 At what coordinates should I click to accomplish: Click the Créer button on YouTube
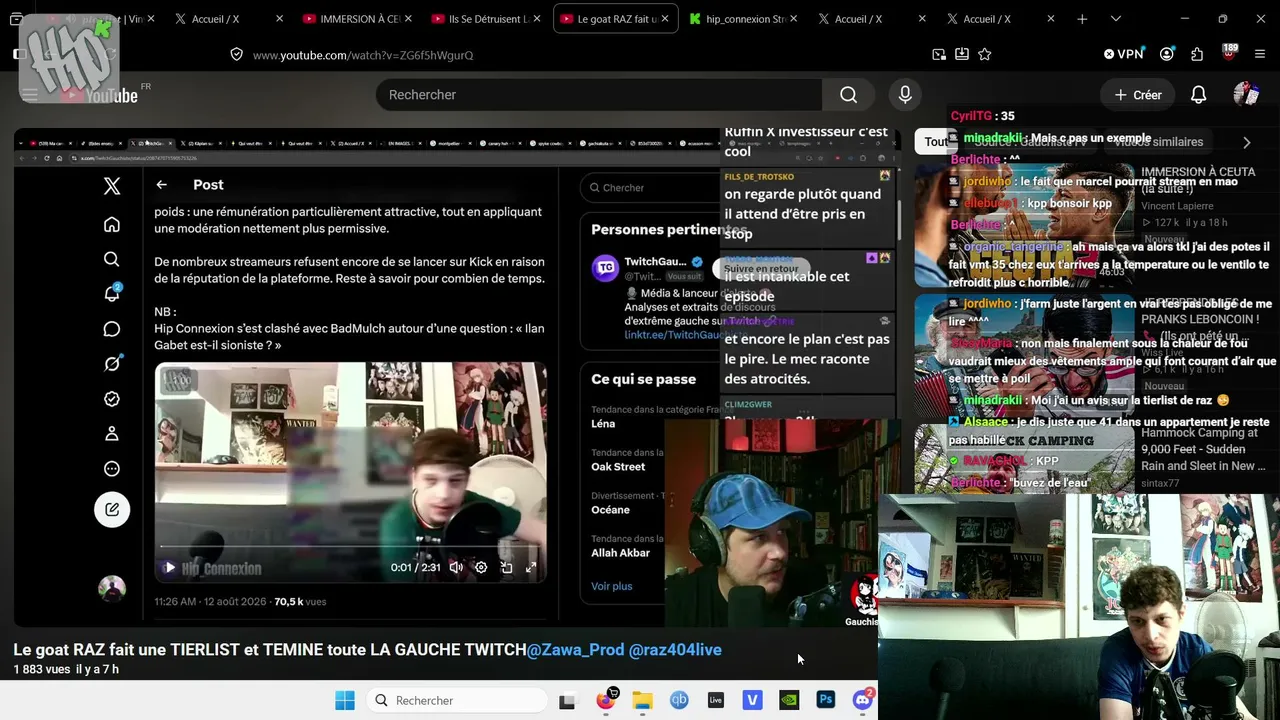[x=1138, y=95]
